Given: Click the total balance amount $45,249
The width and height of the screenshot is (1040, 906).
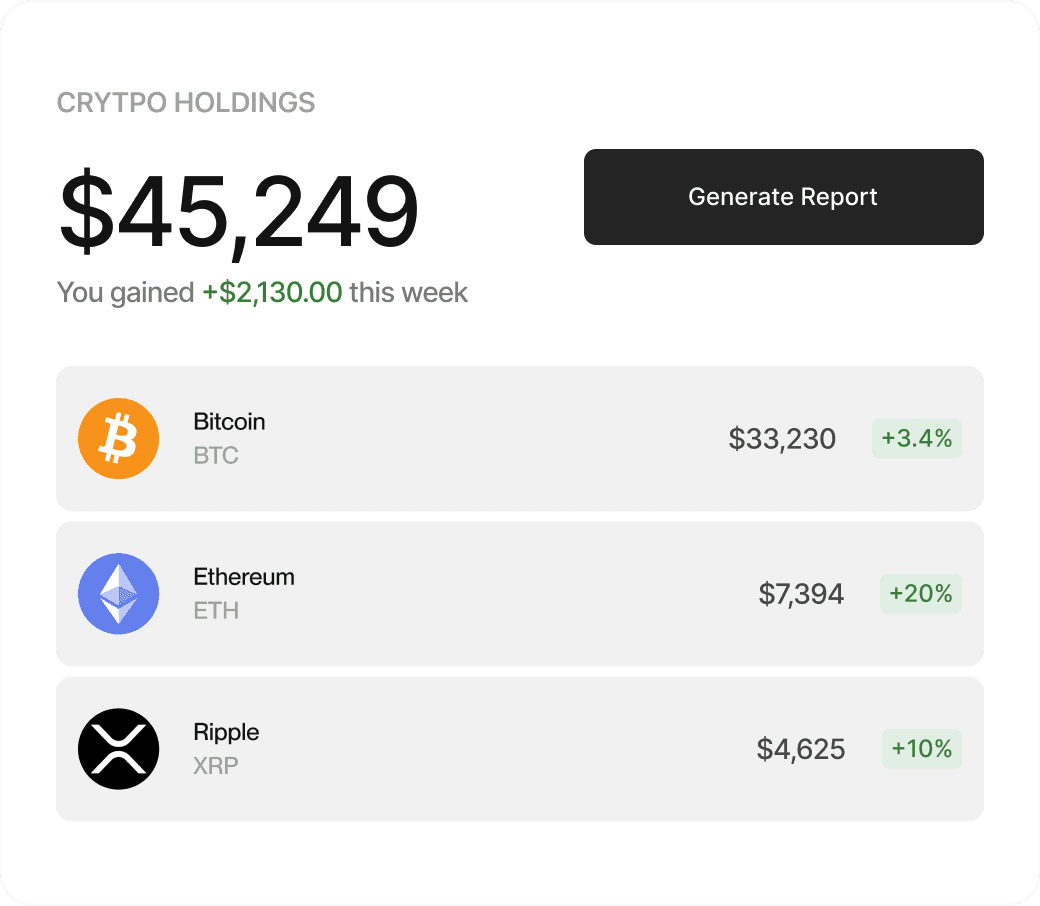Looking at the screenshot, I should click(x=237, y=208).
